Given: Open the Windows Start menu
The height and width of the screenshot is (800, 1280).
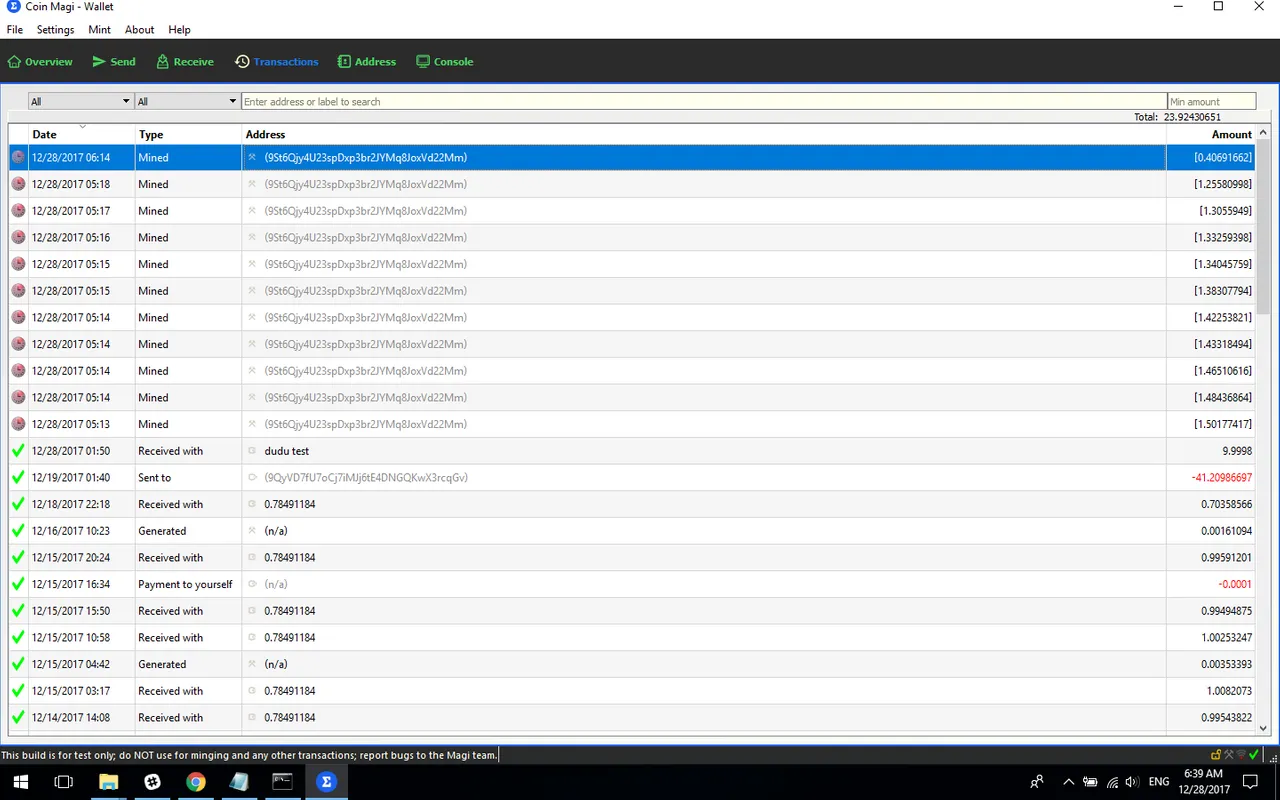Looking at the screenshot, I should coord(20,782).
